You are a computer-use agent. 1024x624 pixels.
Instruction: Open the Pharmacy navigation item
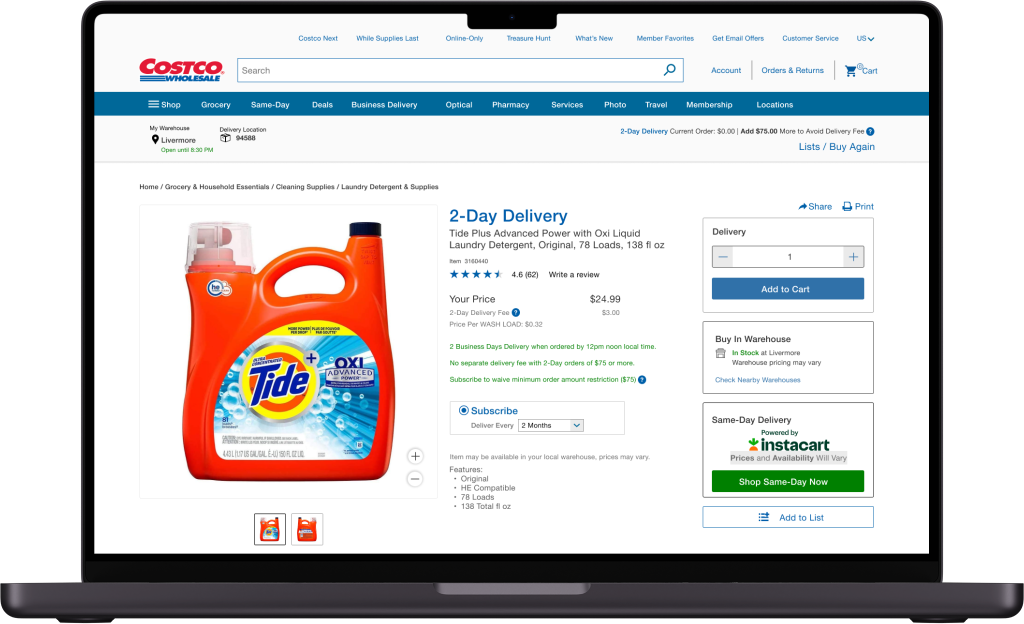tap(511, 104)
